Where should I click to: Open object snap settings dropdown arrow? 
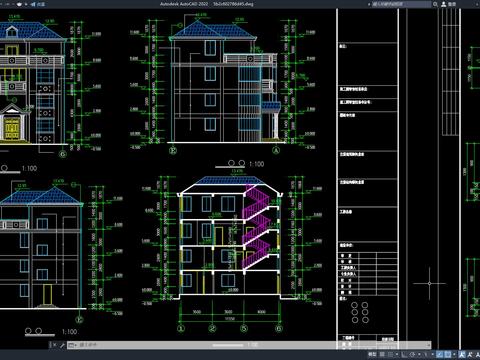tap(454, 354)
